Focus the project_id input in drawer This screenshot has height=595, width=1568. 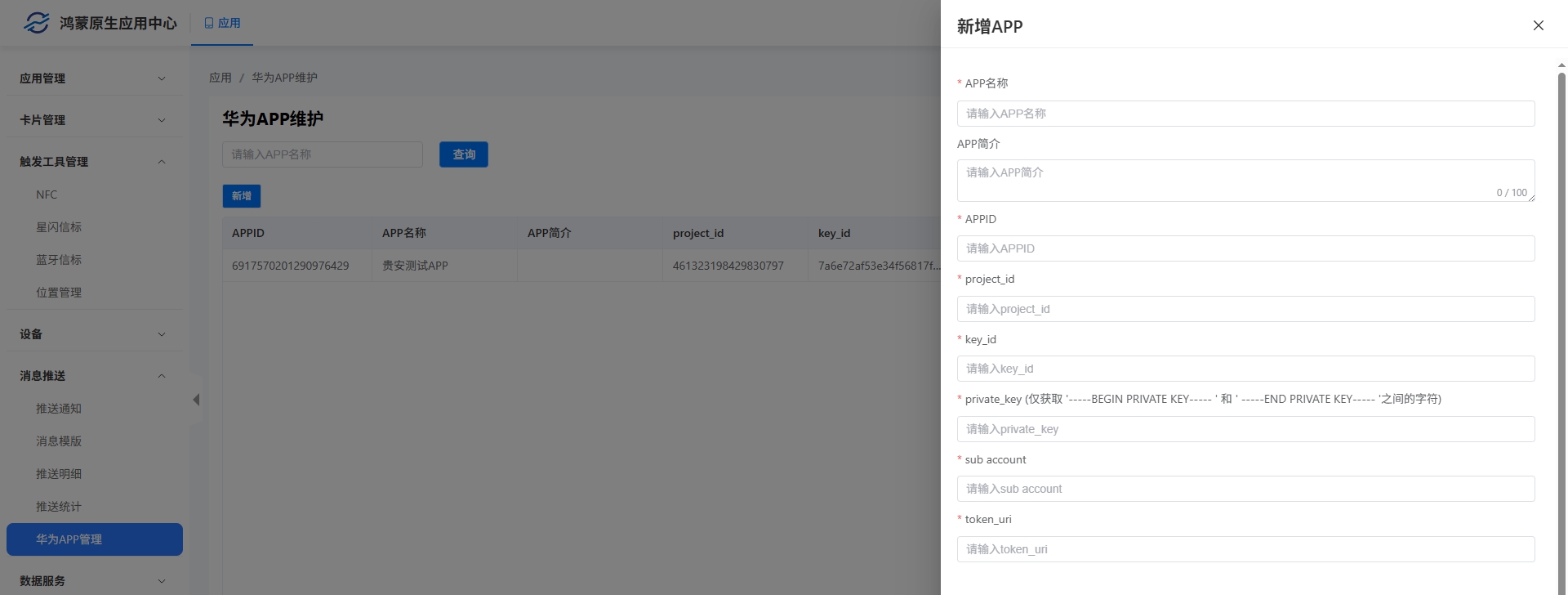point(1245,309)
